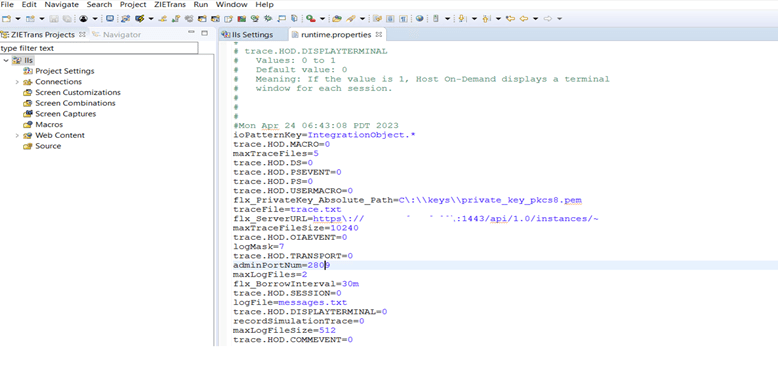
Task: Collapse the lls project tree node
Action: pos(6,61)
